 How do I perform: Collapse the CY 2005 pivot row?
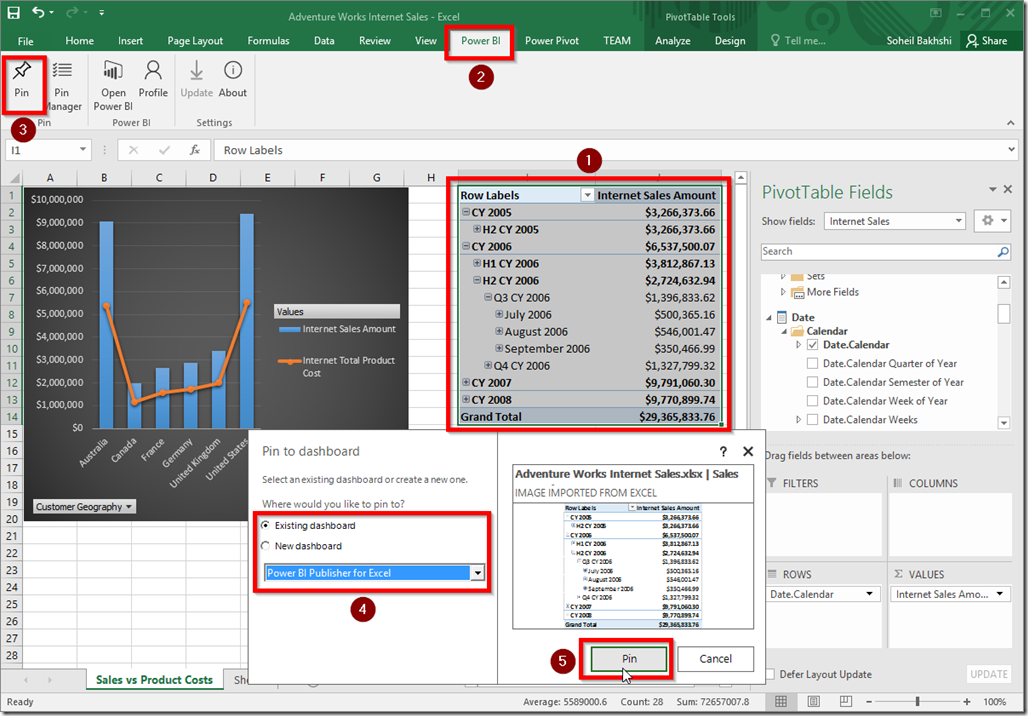click(466, 212)
